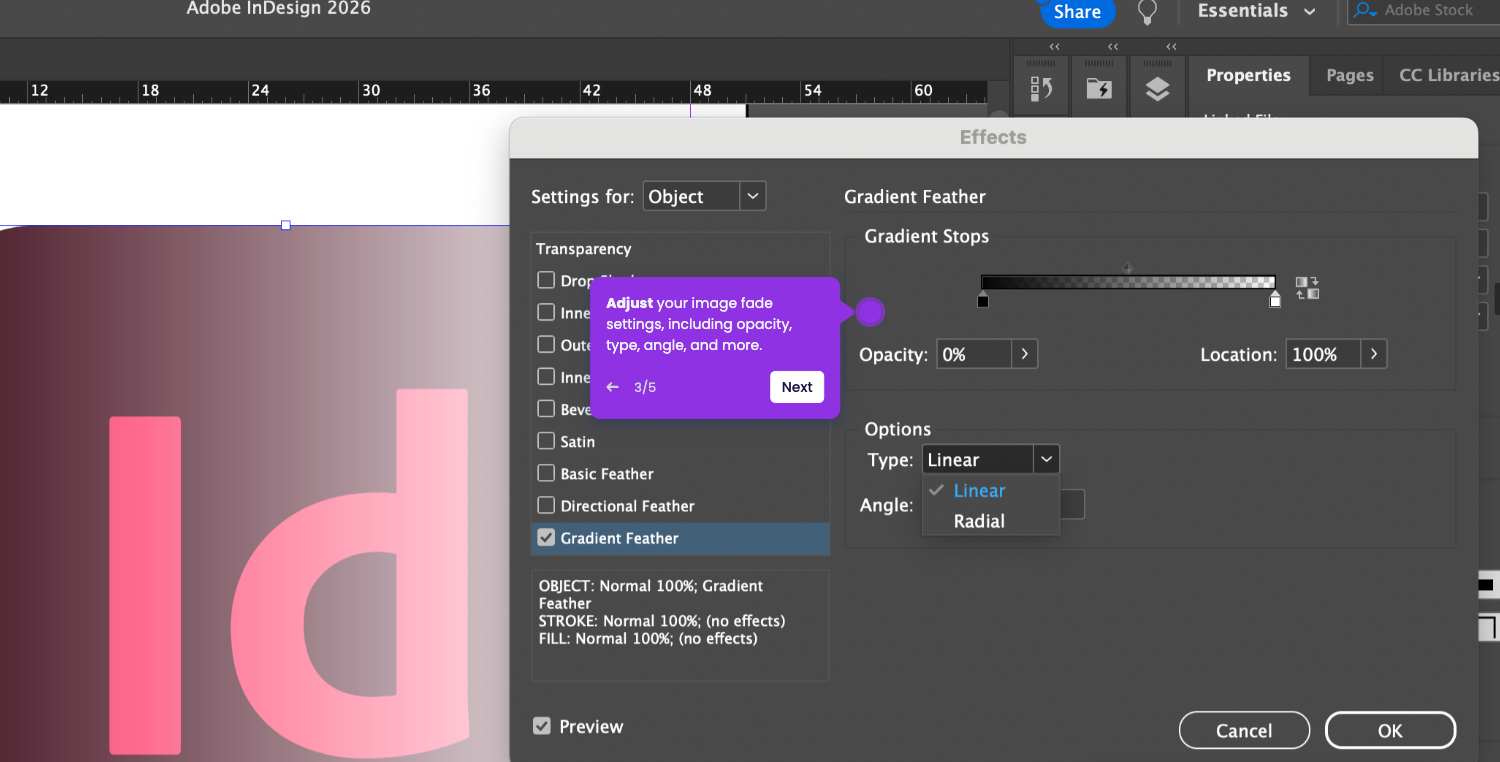
Task: Toggle the Outer Glow checkbox
Action: [x=546, y=344]
